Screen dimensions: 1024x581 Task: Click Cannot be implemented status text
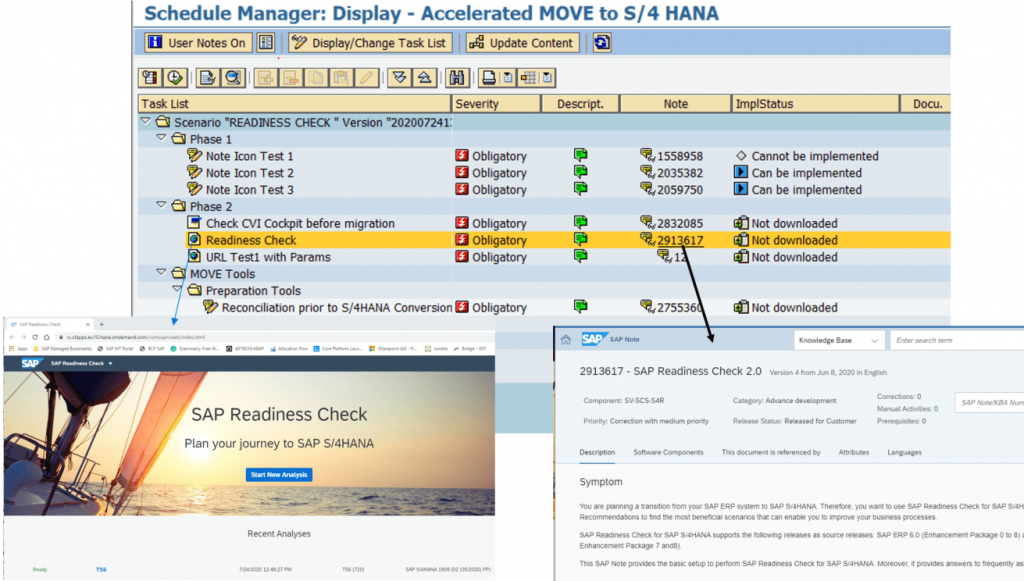click(814, 156)
